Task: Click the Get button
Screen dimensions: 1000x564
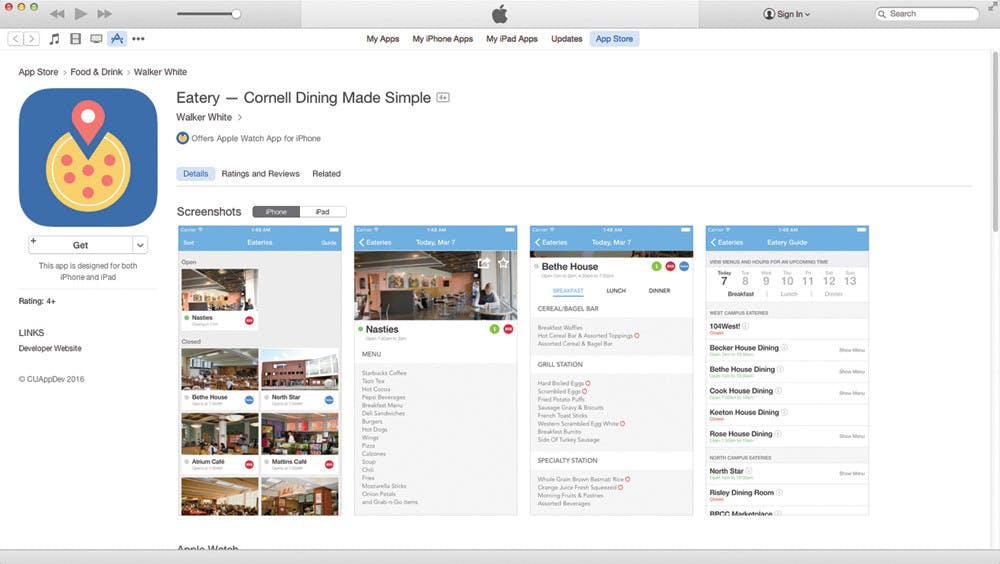Action: 80,245
